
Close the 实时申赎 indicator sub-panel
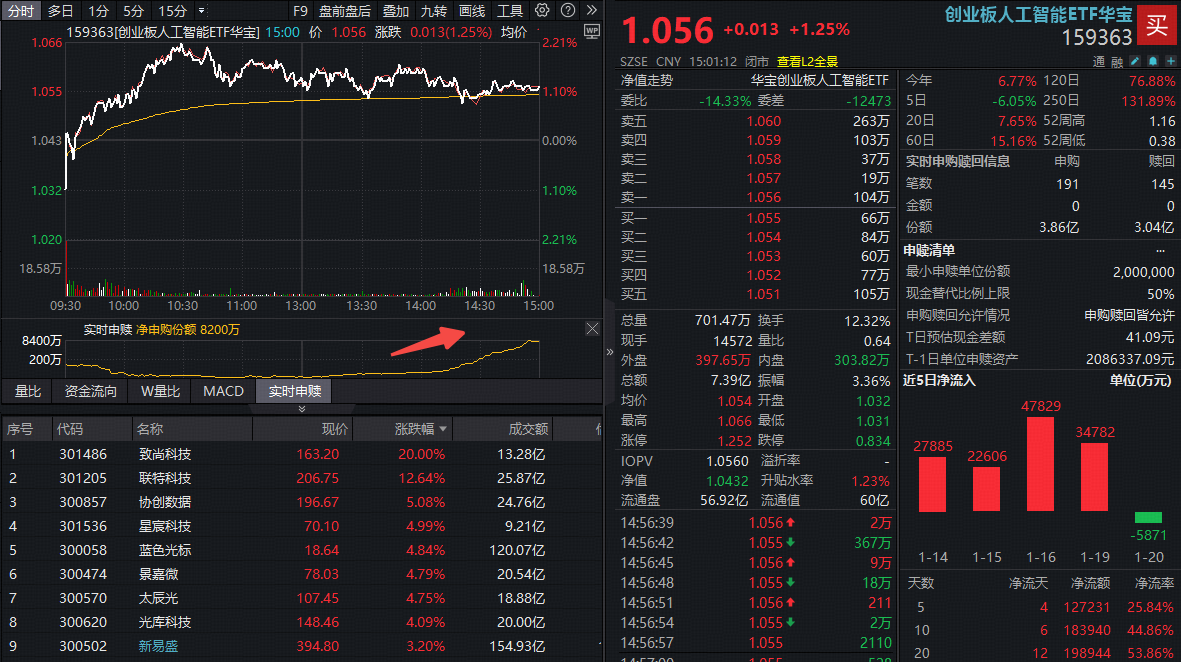coord(592,329)
